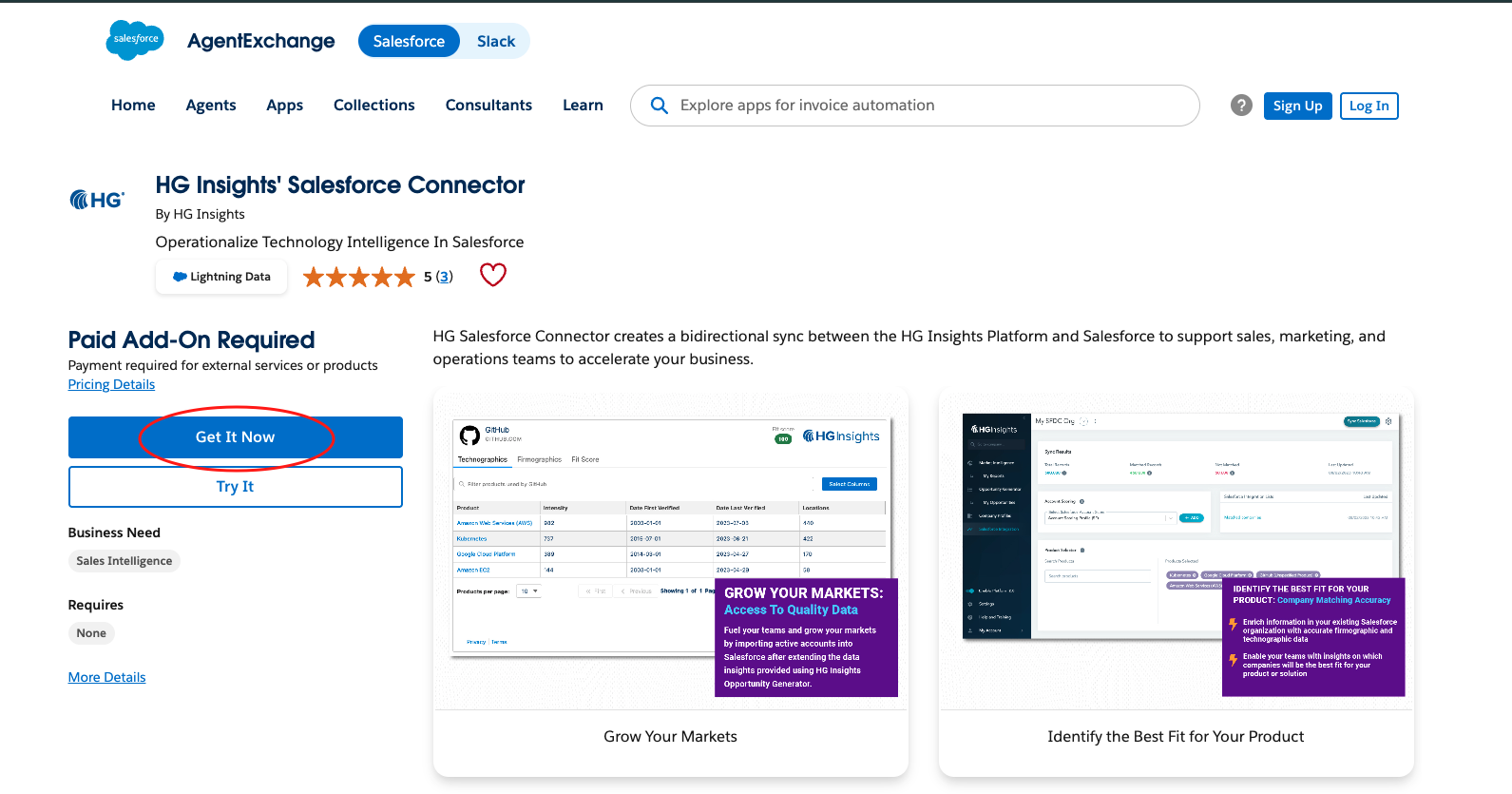Click the AgentExchange title
Screen dimensions: 1512x794
click(x=261, y=41)
